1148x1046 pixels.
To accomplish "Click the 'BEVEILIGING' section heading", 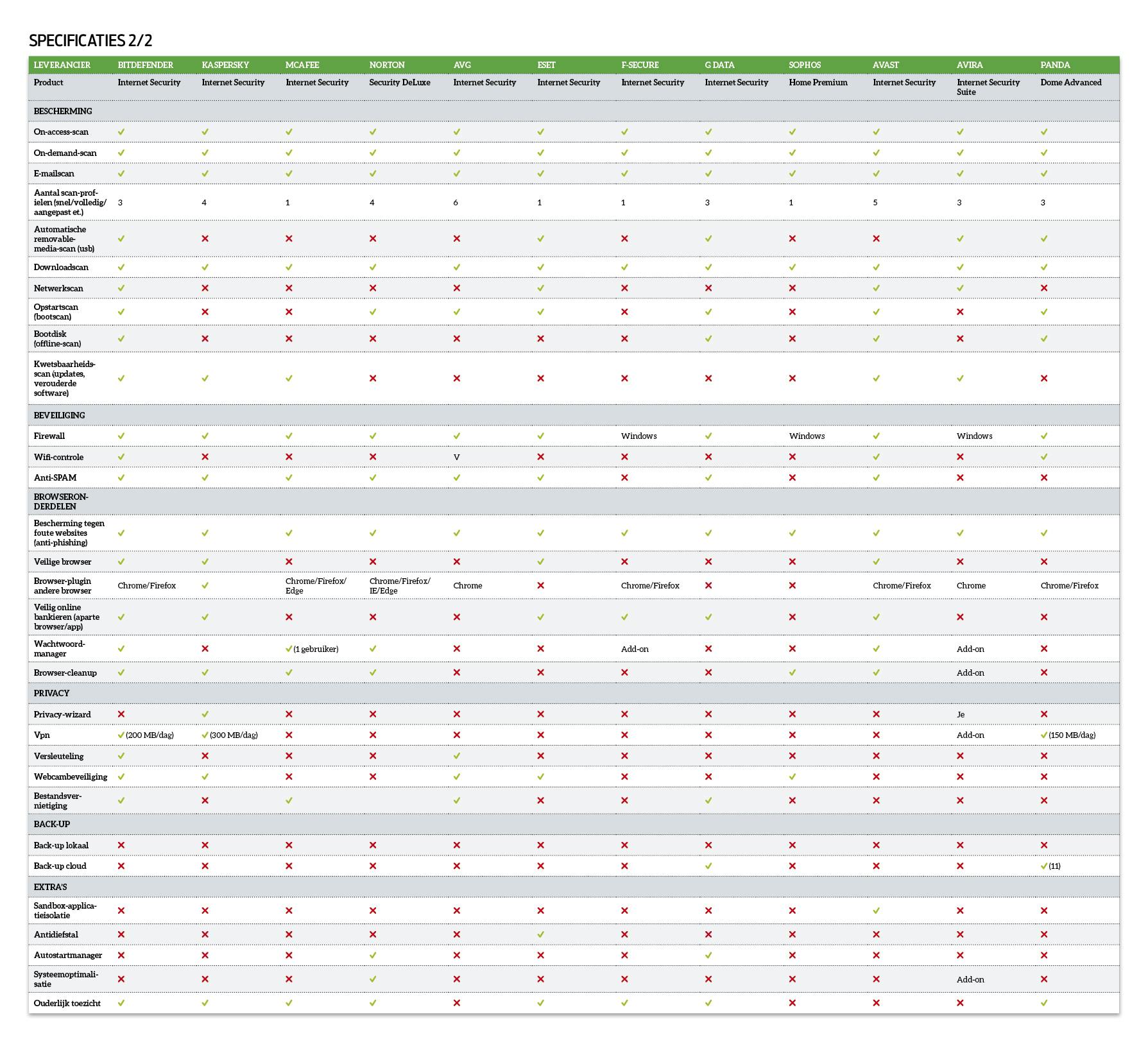I will pyautogui.click(x=60, y=415).
